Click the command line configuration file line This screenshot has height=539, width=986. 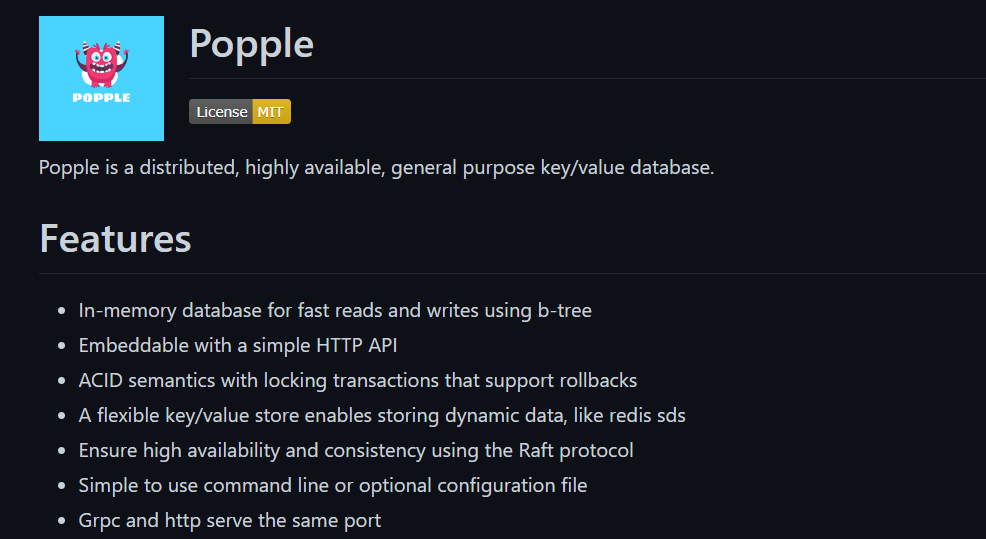tap(333, 486)
